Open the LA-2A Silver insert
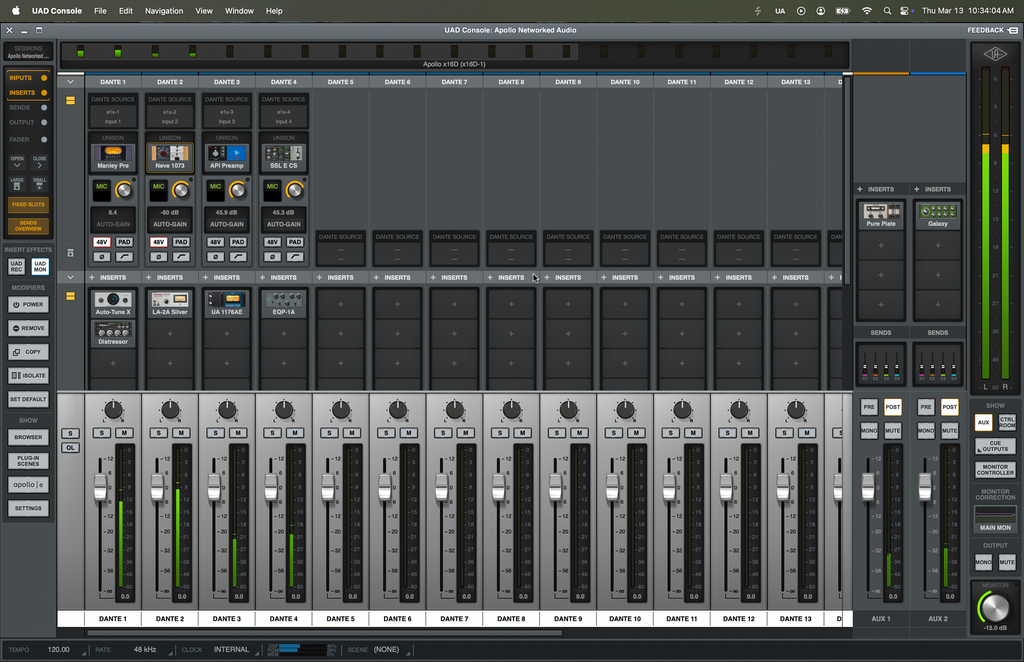This screenshot has width=1024, height=662. (170, 304)
